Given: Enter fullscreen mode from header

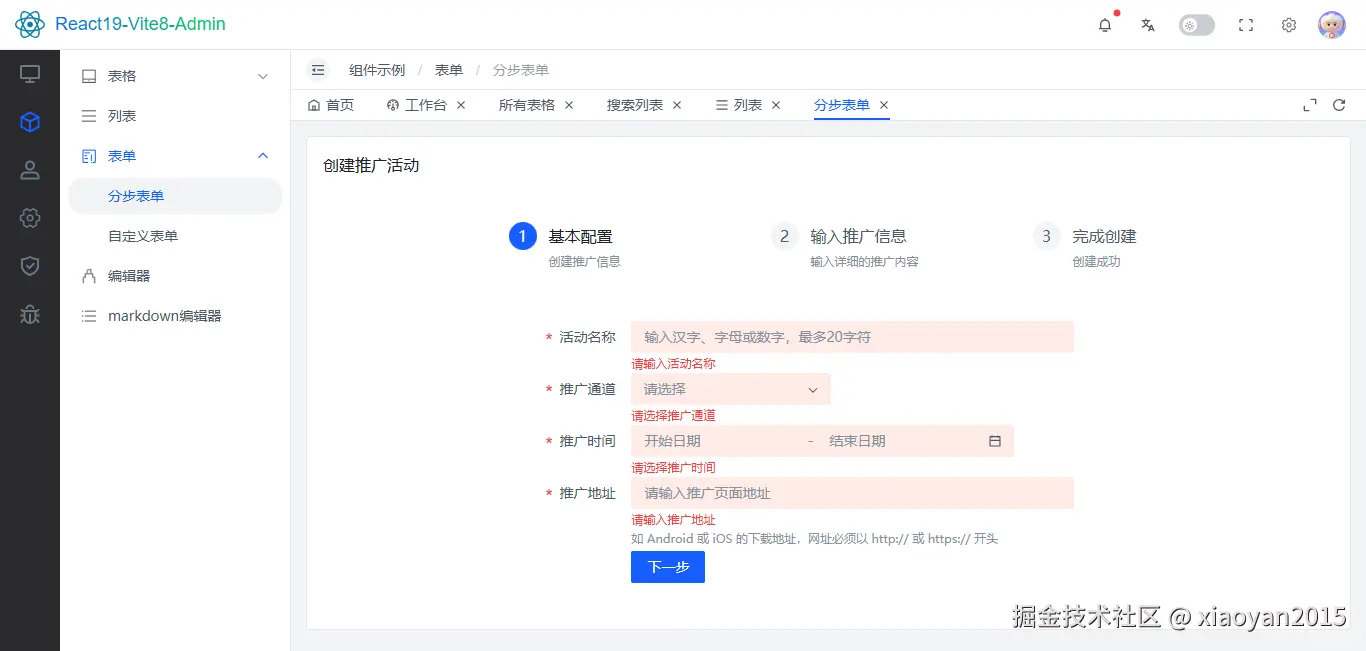Looking at the screenshot, I should coord(1246,25).
